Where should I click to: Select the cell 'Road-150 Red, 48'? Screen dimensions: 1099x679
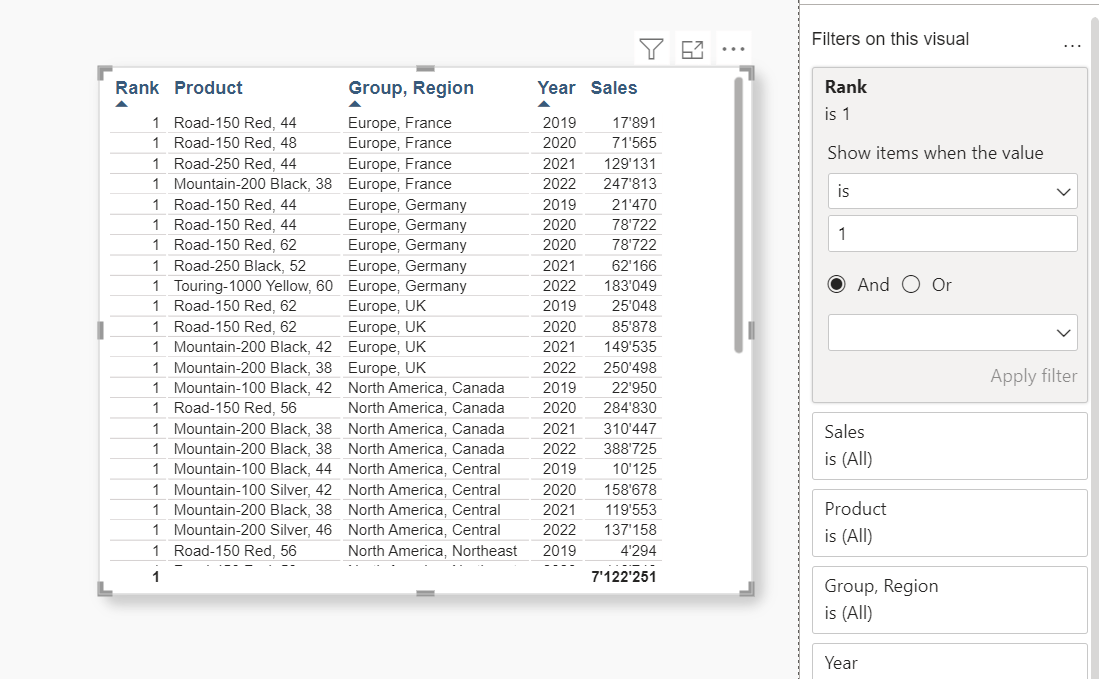[235, 143]
